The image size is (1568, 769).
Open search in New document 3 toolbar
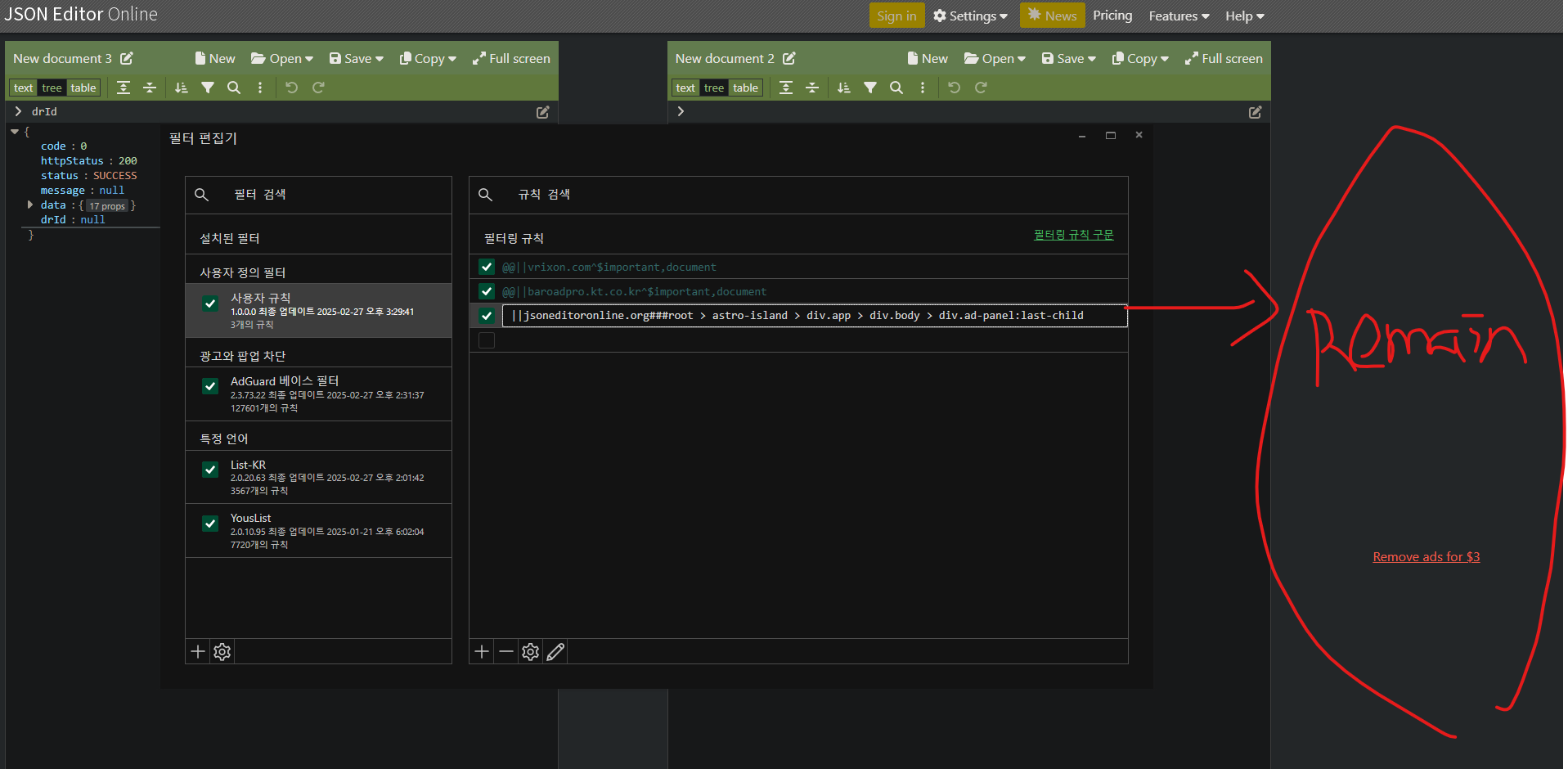[x=234, y=88]
